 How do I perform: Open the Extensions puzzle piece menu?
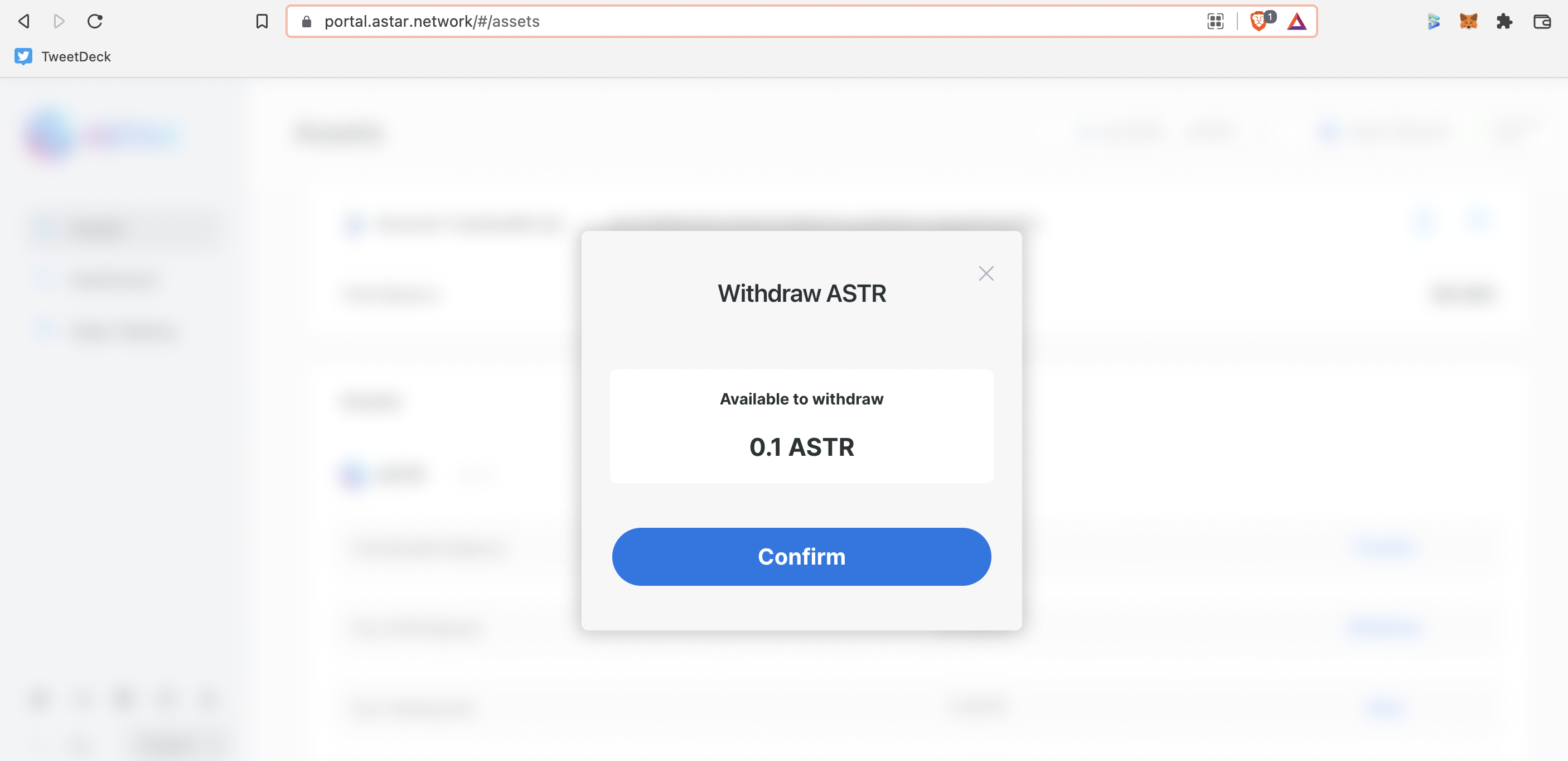tap(1504, 22)
